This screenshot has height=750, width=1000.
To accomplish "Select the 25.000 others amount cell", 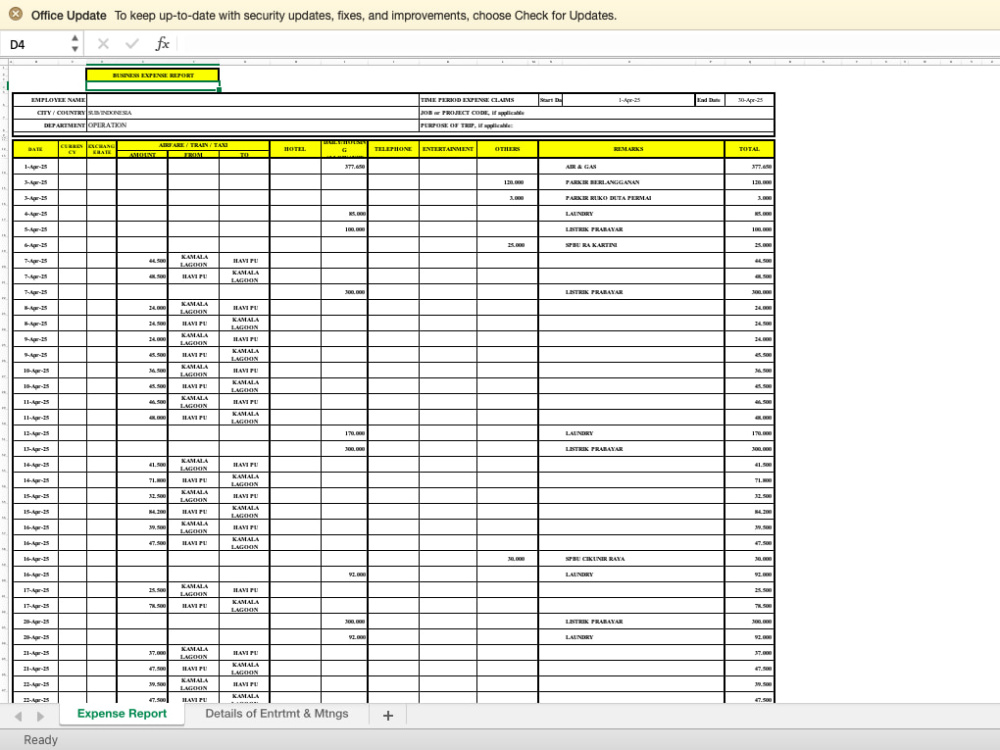I will click(507, 245).
